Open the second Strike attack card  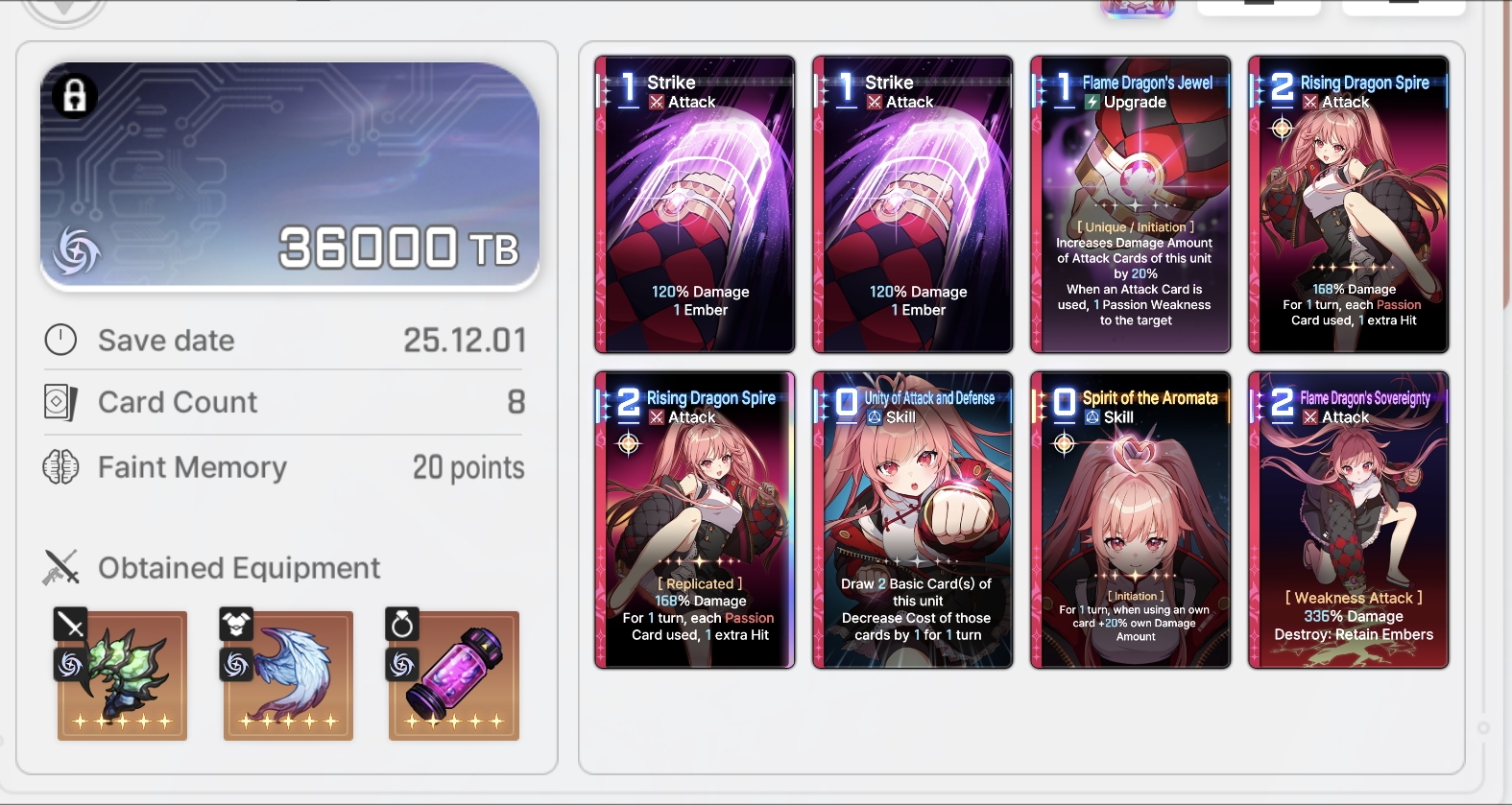[913, 204]
